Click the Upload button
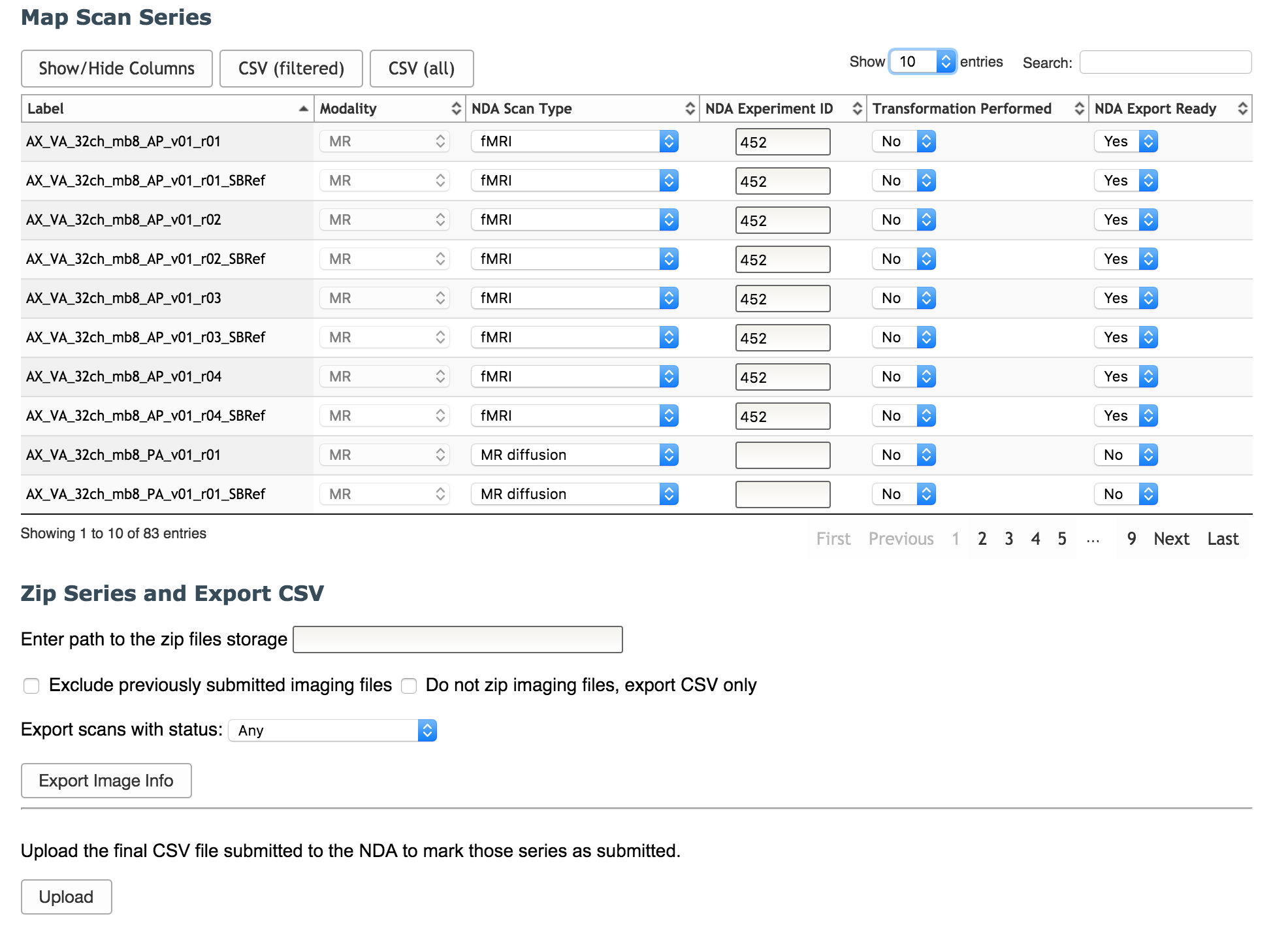Image resolution: width=1288 pixels, height=925 pixels. coord(67,897)
